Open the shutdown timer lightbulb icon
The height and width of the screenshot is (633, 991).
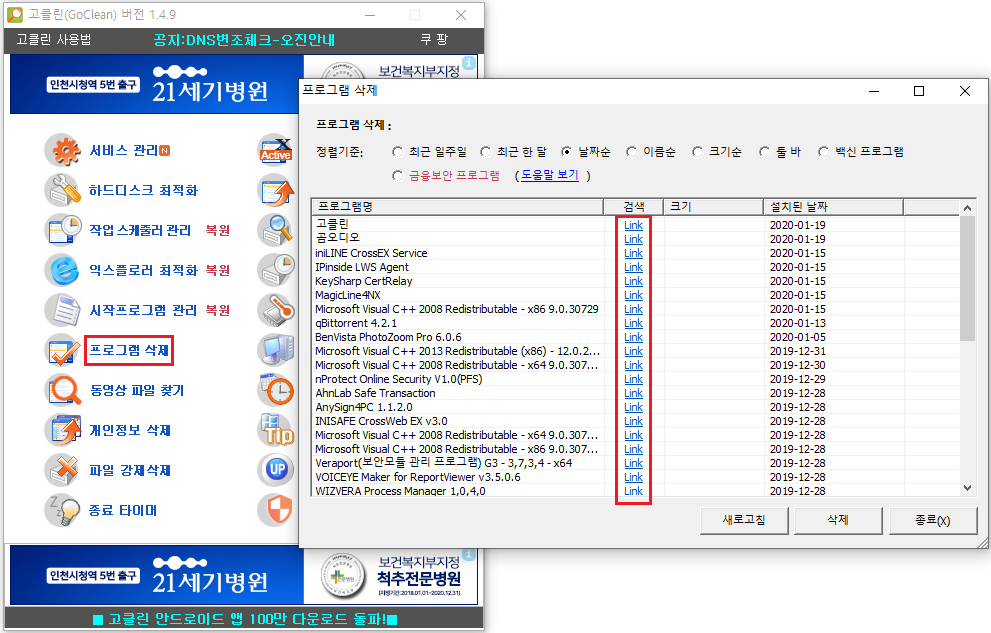click(63, 510)
